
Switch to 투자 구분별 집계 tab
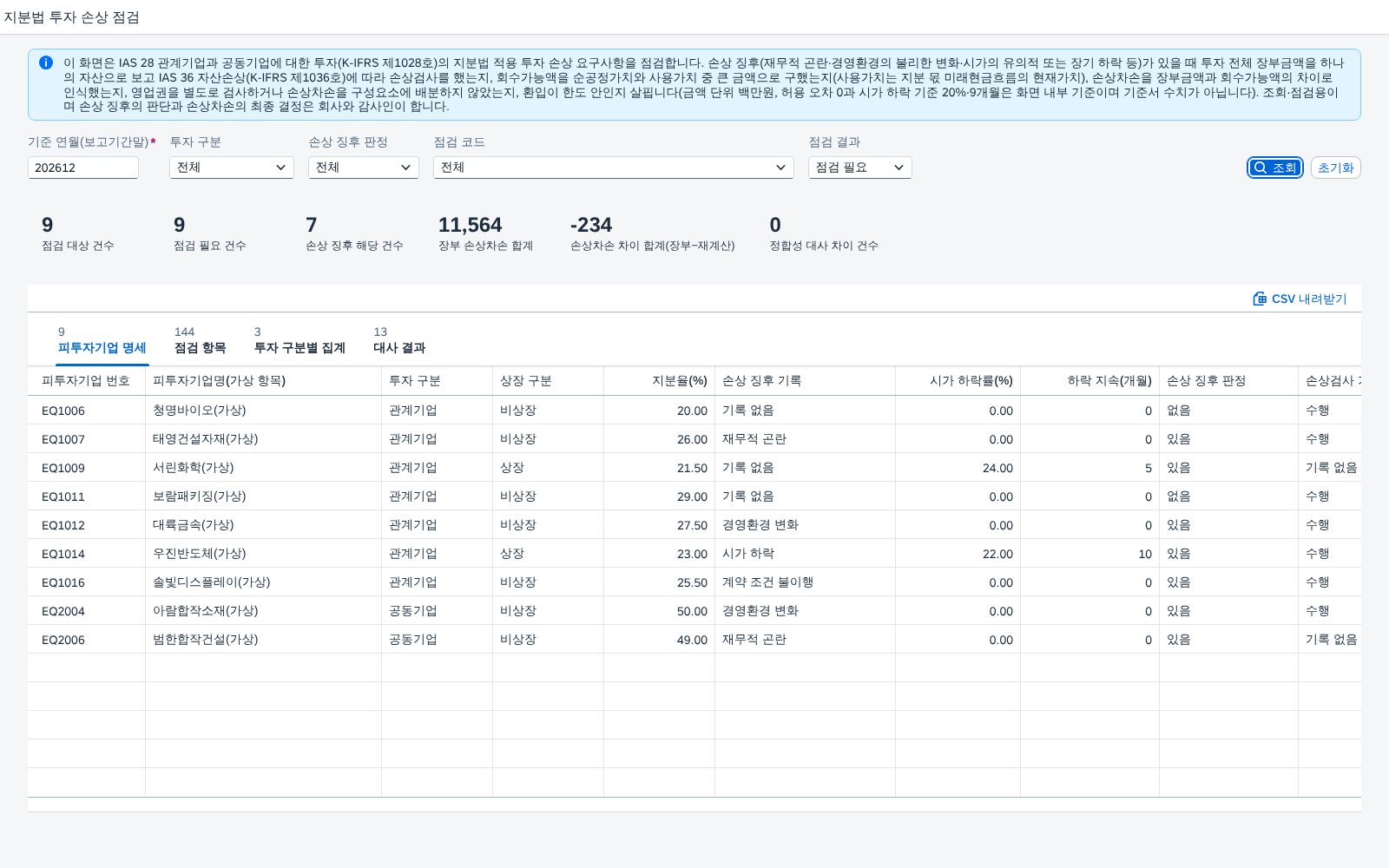[x=300, y=340]
